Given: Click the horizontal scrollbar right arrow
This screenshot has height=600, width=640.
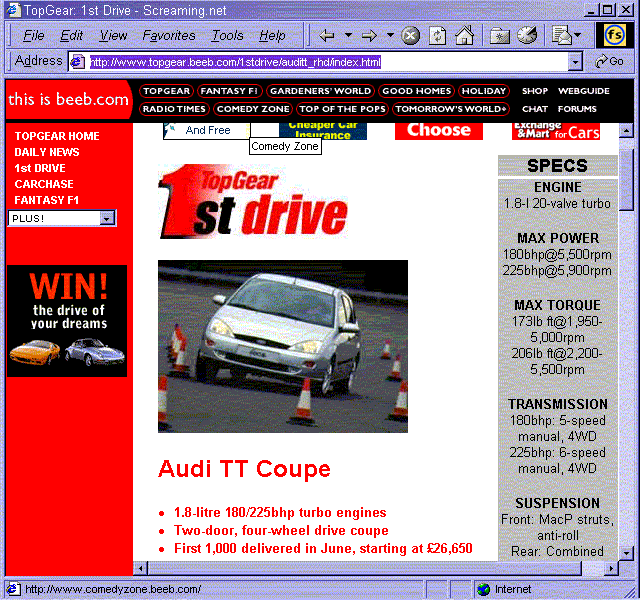Looking at the screenshot, I should (x=611, y=568).
